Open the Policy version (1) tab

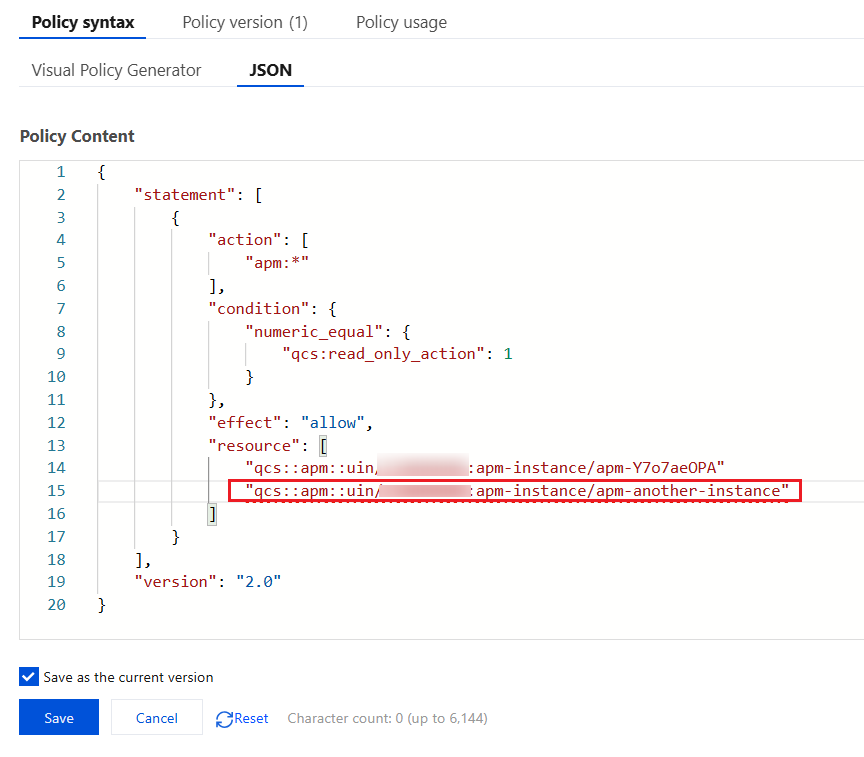[245, 22]
